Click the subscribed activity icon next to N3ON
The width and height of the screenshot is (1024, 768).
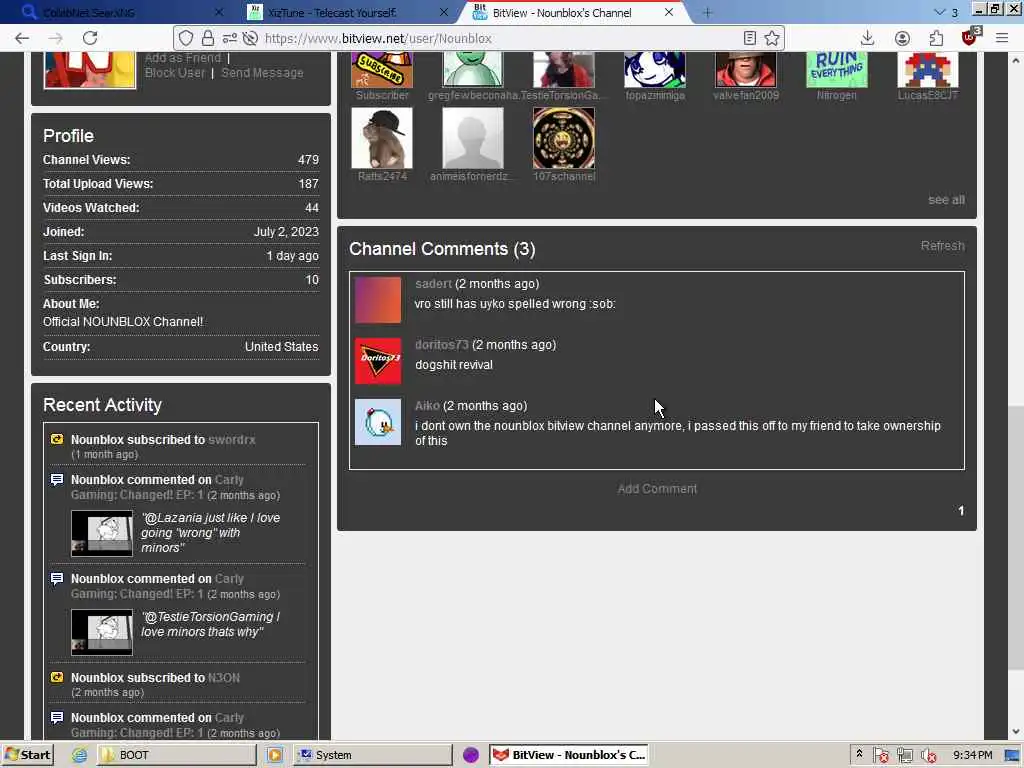pos(57,677)
